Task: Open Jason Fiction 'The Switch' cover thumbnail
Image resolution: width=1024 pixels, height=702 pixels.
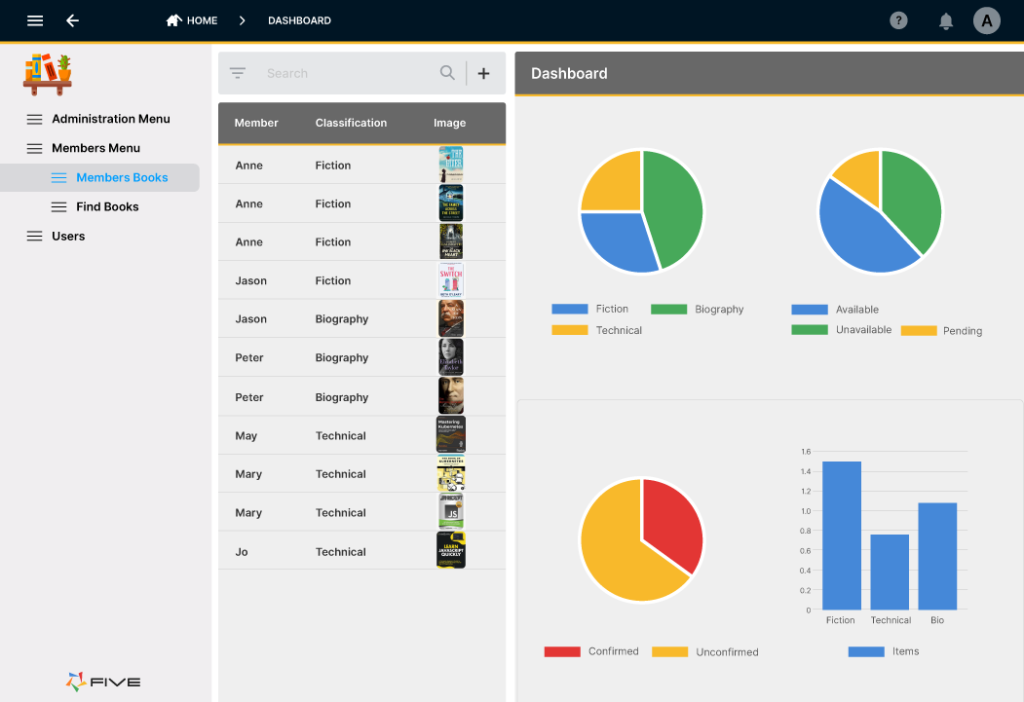Action: pyautogui.click(x=451, y=280)
